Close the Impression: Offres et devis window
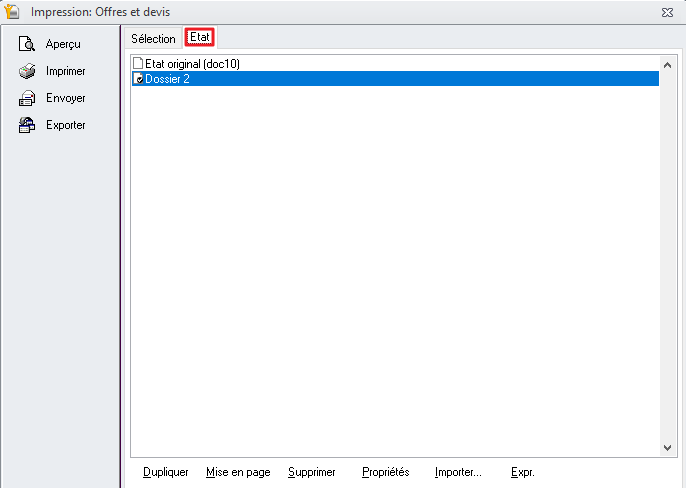Screen dimensions: 686x488 tap(667, 12)
